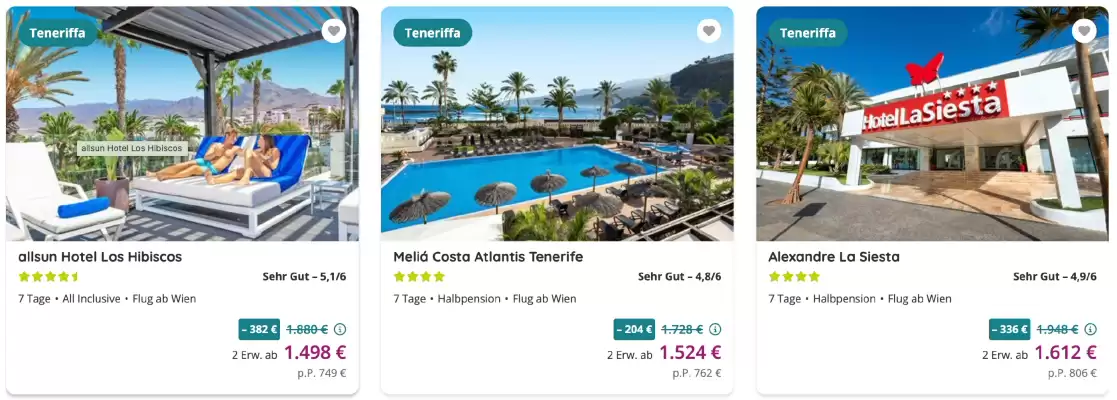This screenshot has height=400, width=1117.
Task: Click the star rating of allsun Hotel
Action: pyautogui.click(x=48, y=277)
